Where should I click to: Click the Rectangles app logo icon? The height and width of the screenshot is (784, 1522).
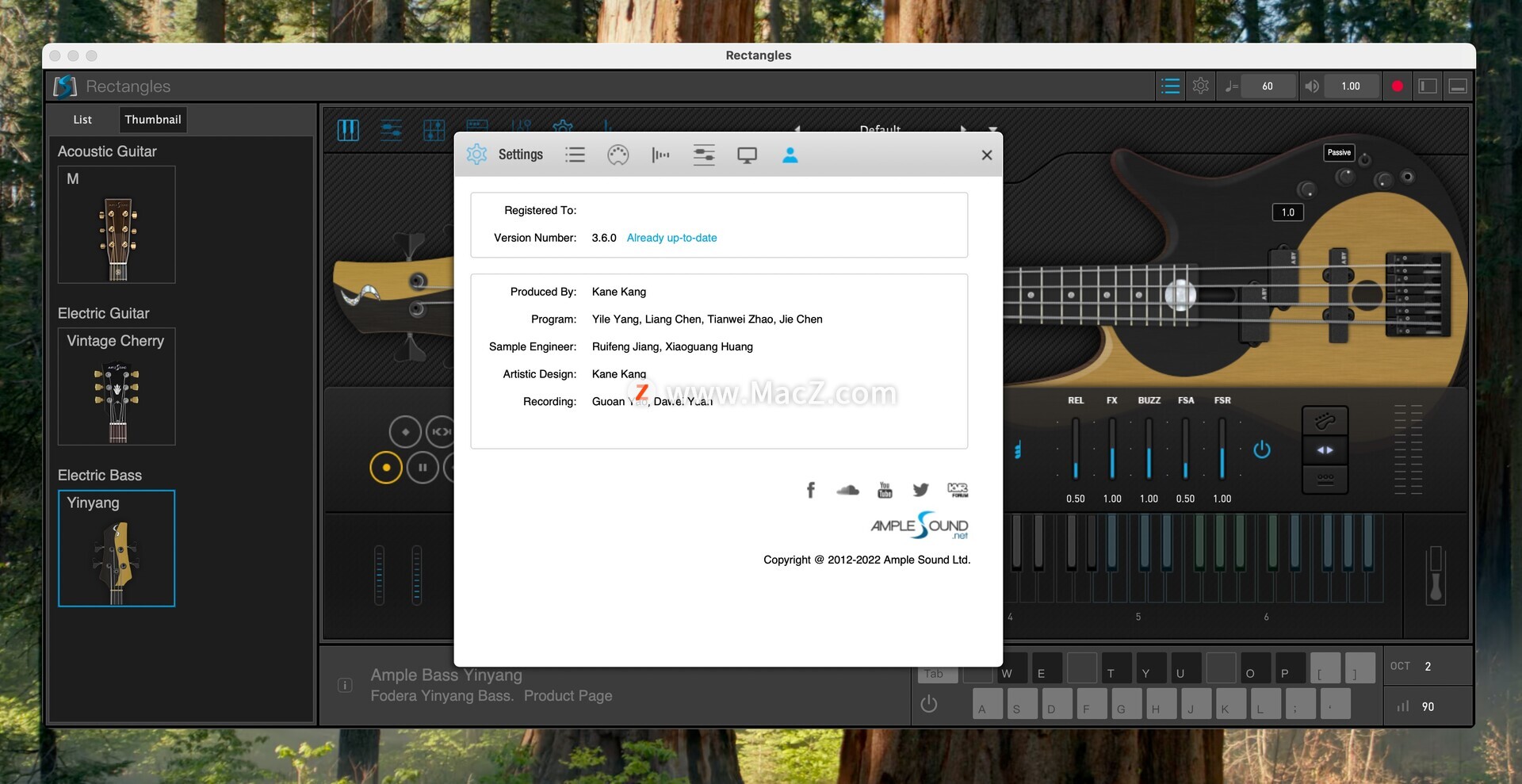65,86
